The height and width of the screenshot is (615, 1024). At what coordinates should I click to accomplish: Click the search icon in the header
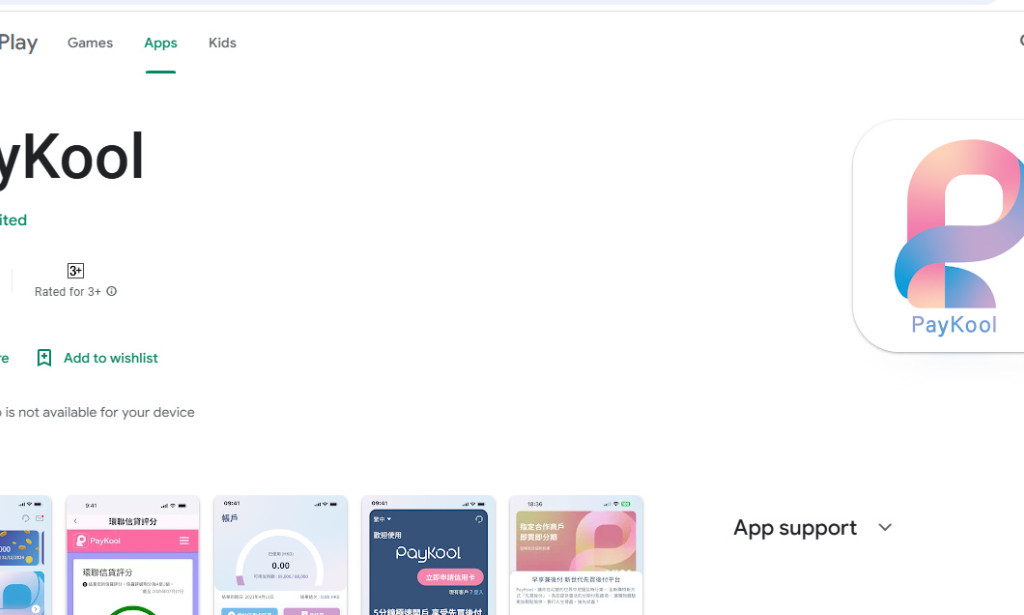(1019, 42)
